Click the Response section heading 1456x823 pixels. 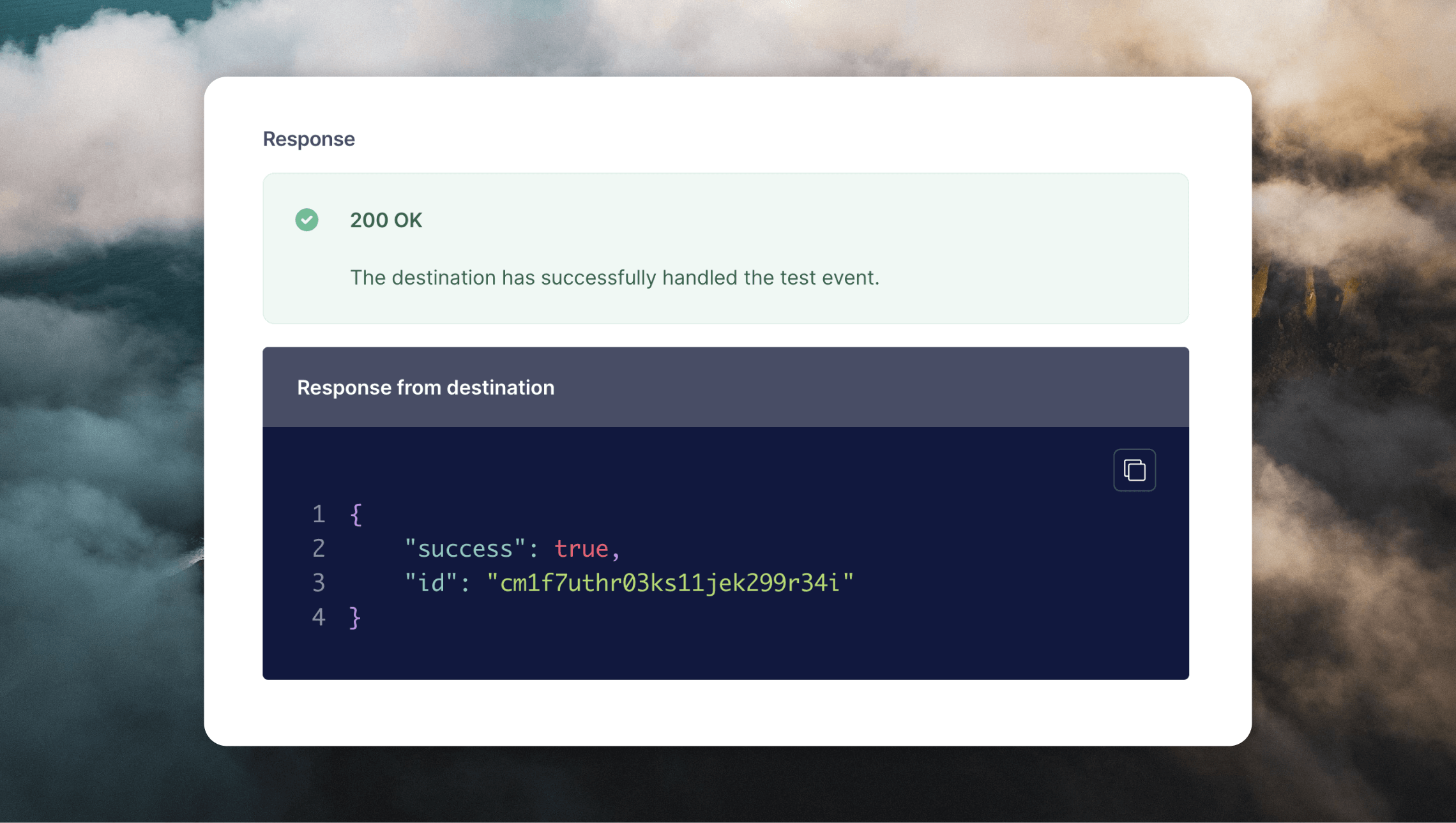click(x=309, y=139)
